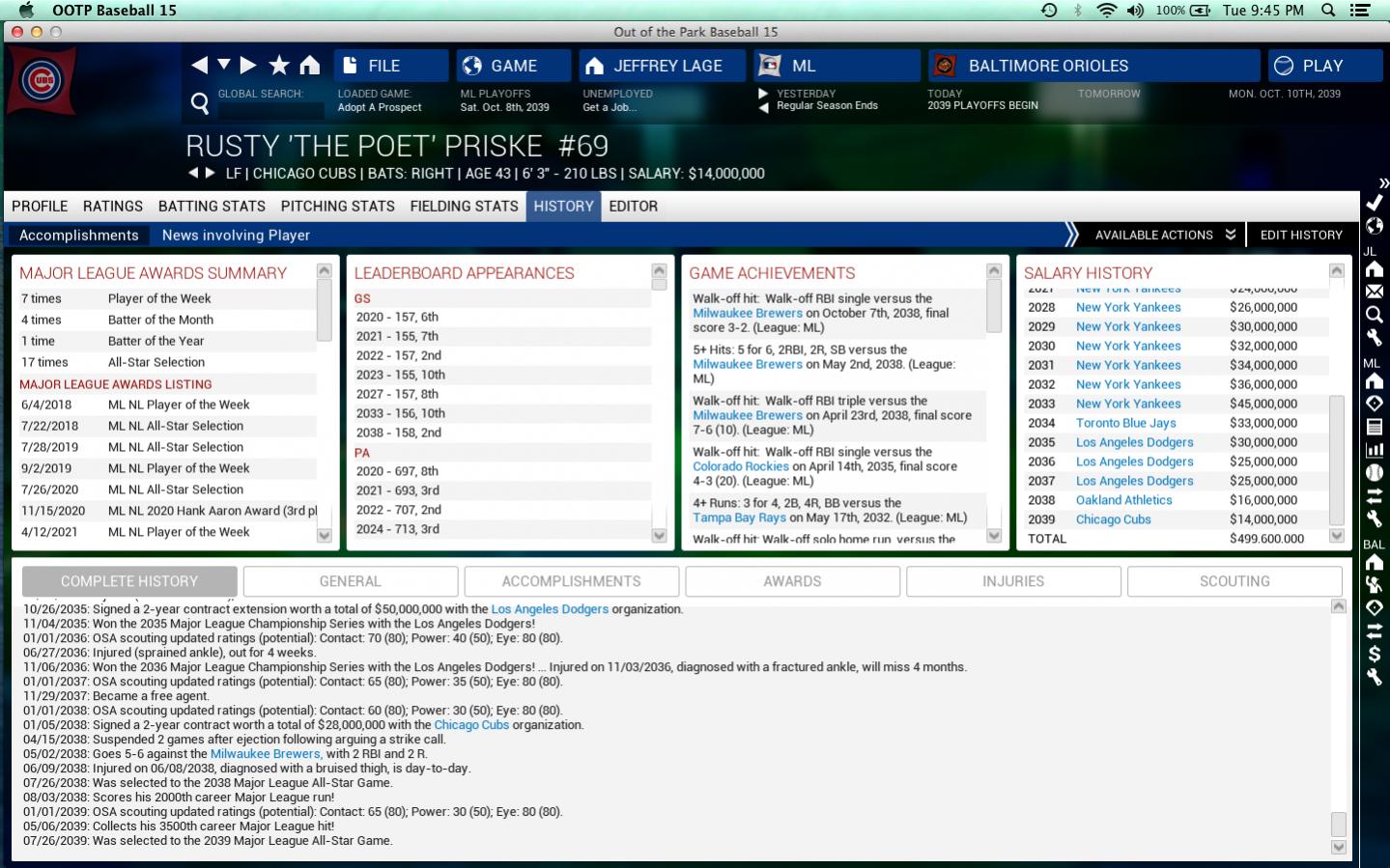Go to previous player using small left arrow
This screenshot has width=1390, height=868.
(x=193, y=173)
